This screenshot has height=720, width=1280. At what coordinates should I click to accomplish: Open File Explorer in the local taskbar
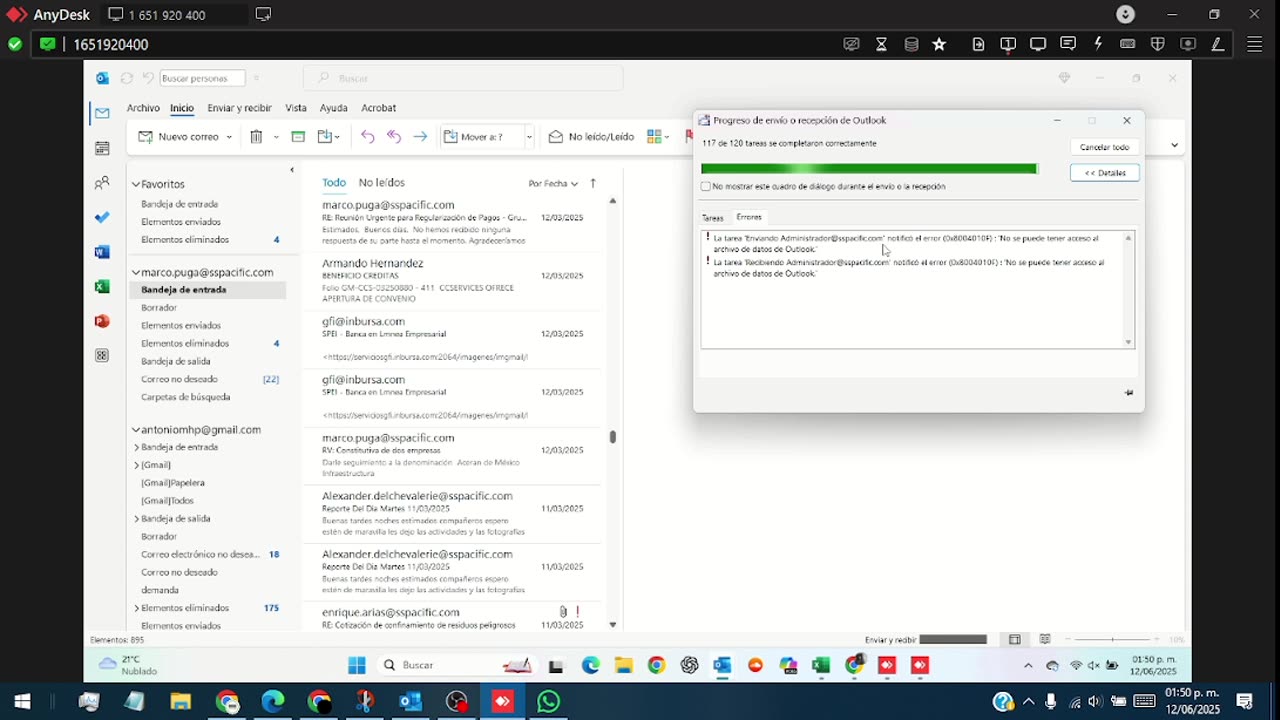tap(181, 702)
